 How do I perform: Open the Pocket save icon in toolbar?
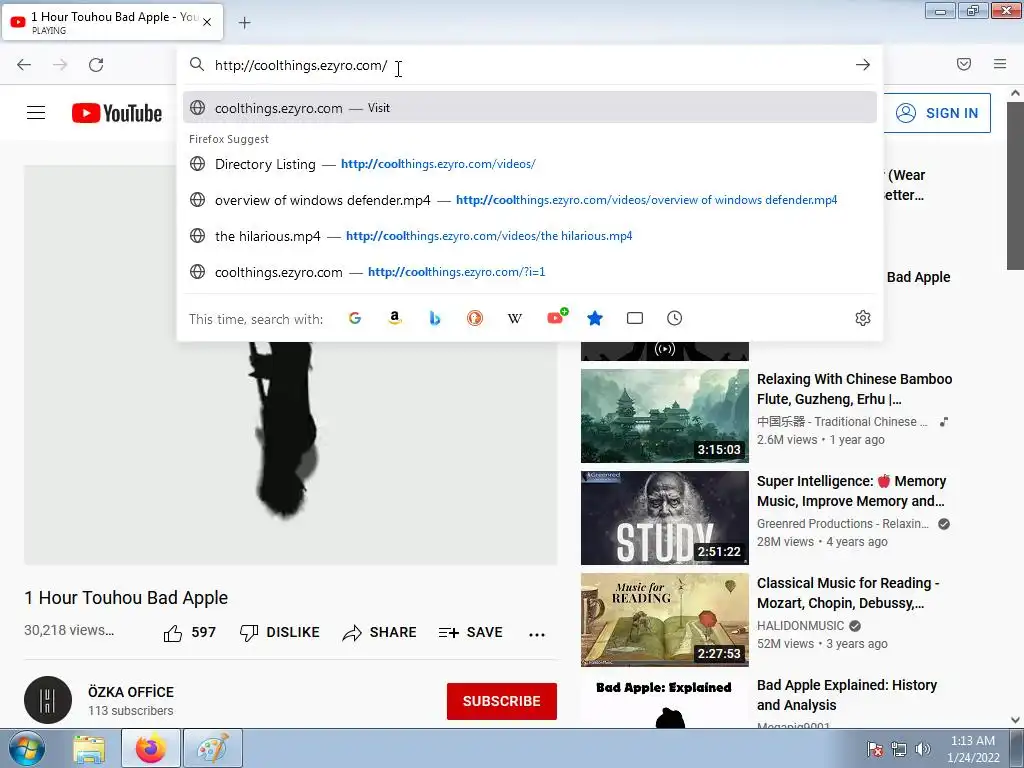click(964, 64)
